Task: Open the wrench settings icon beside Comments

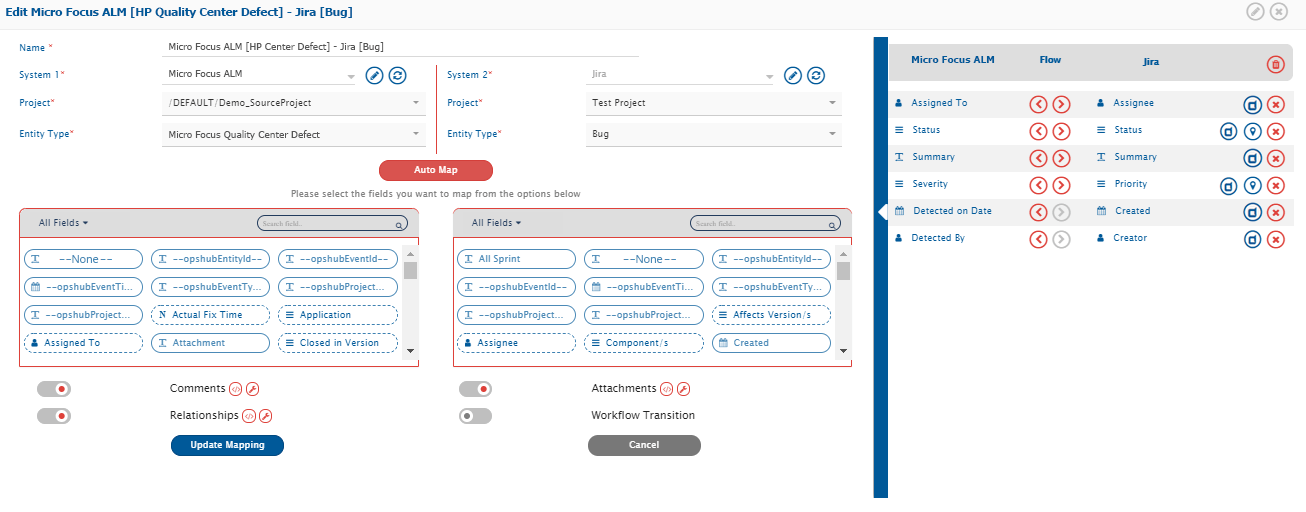Action: click(253, 389)
